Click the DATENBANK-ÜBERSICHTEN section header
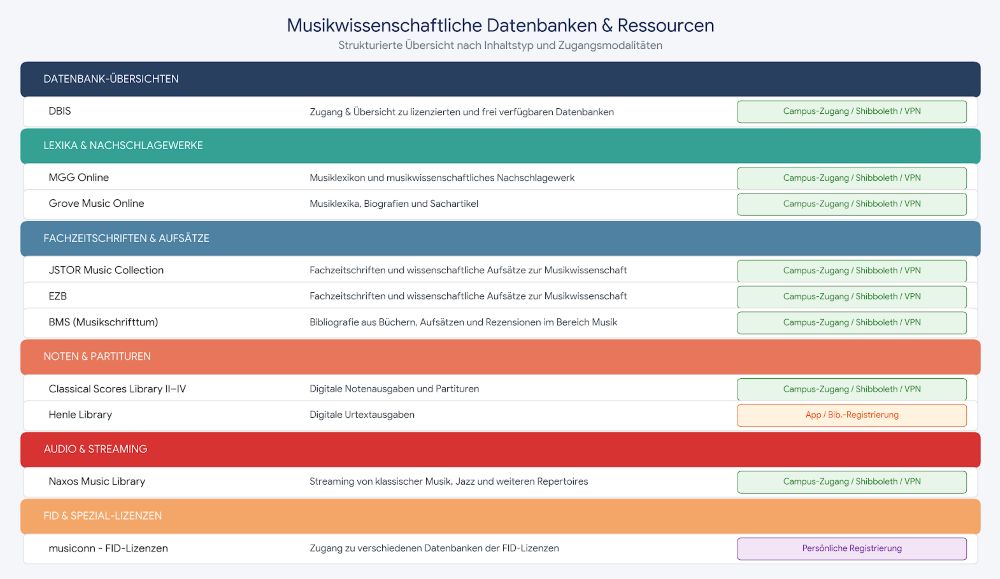The image size is (1000, 579). click(x=500, y=79)
